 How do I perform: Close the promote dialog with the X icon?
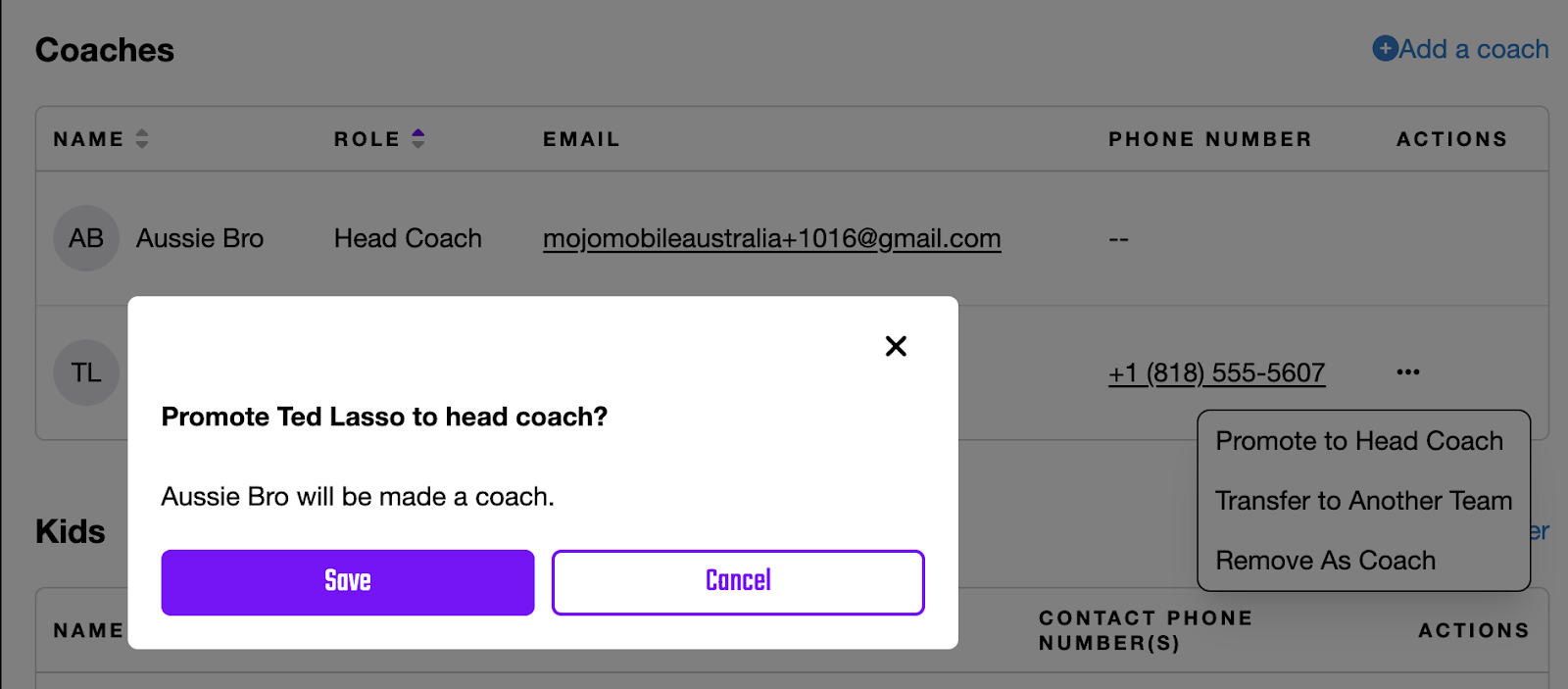tap(896, 346)
